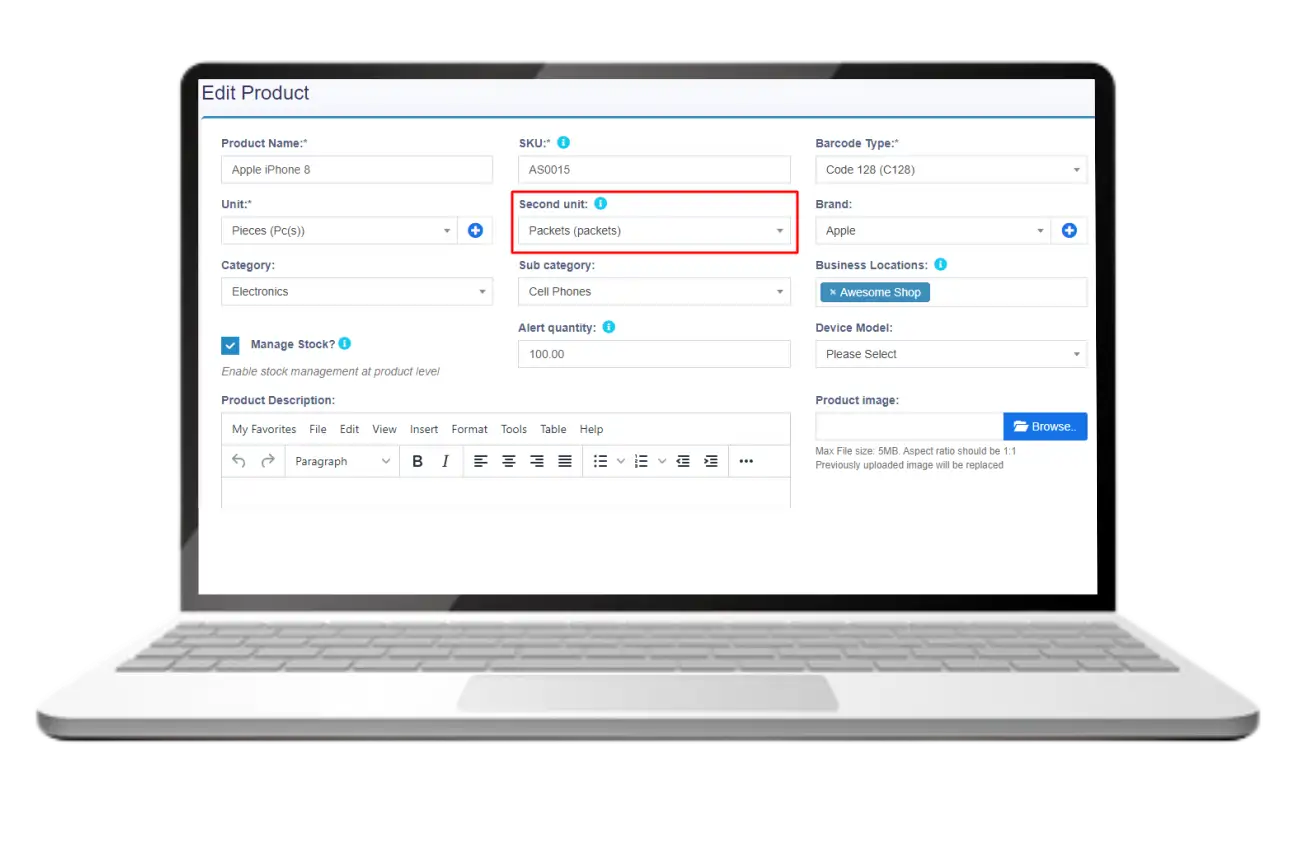1306x860 pixels.
Task: Open the Insert menu in editor
Action: coord(424,429)
